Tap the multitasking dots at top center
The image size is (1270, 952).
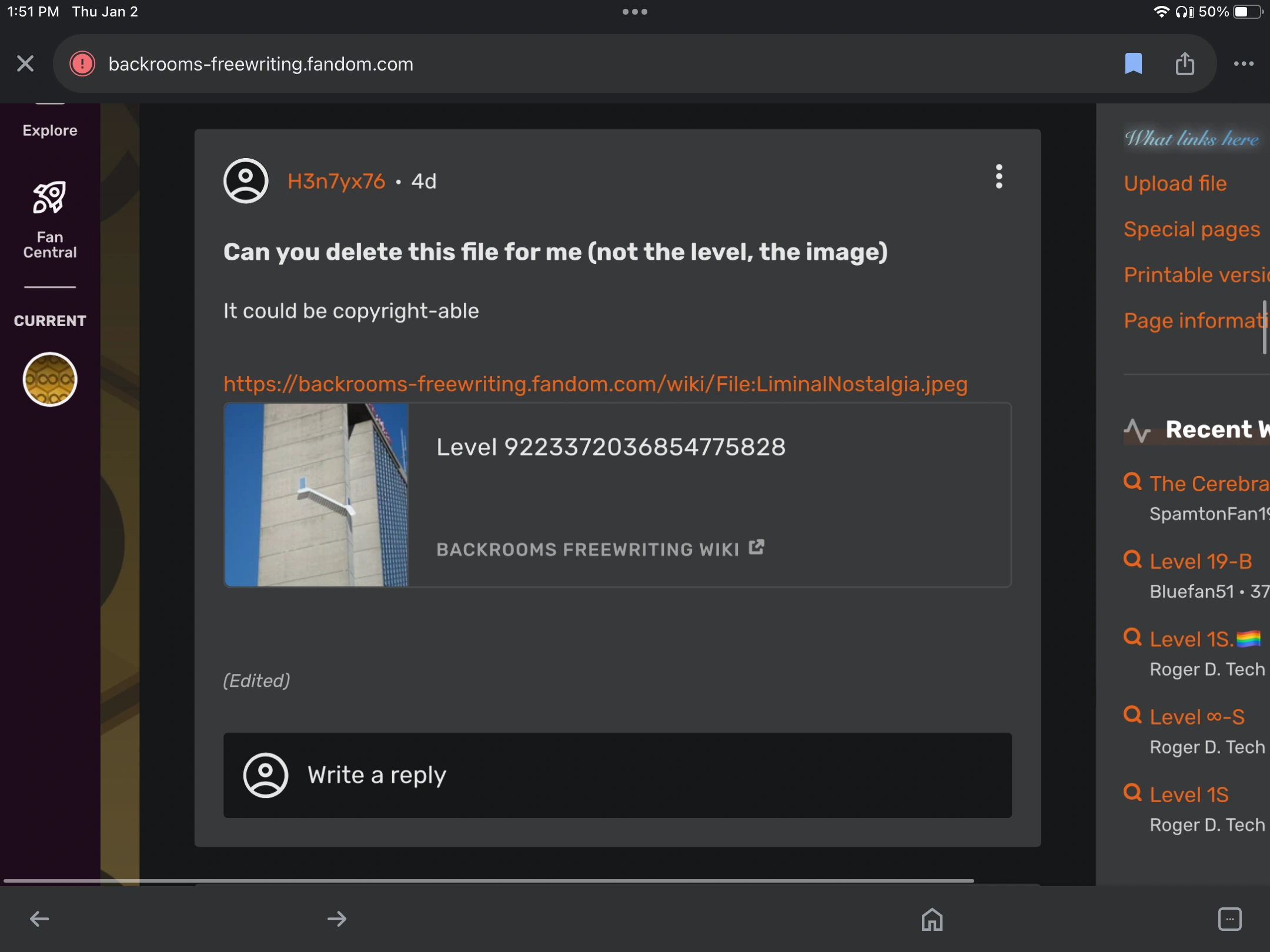tap(635, 12)
